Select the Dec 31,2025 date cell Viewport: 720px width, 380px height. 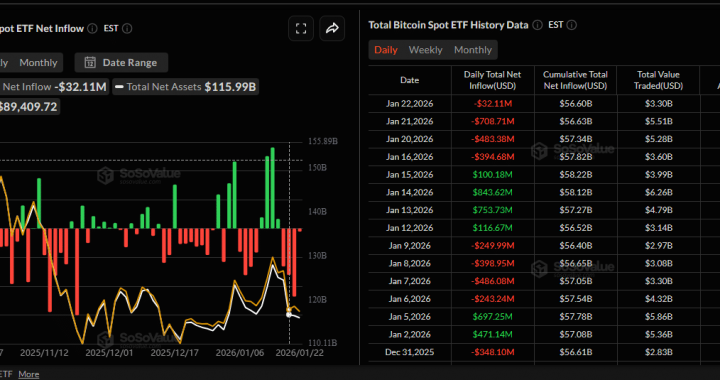[410, 352]
